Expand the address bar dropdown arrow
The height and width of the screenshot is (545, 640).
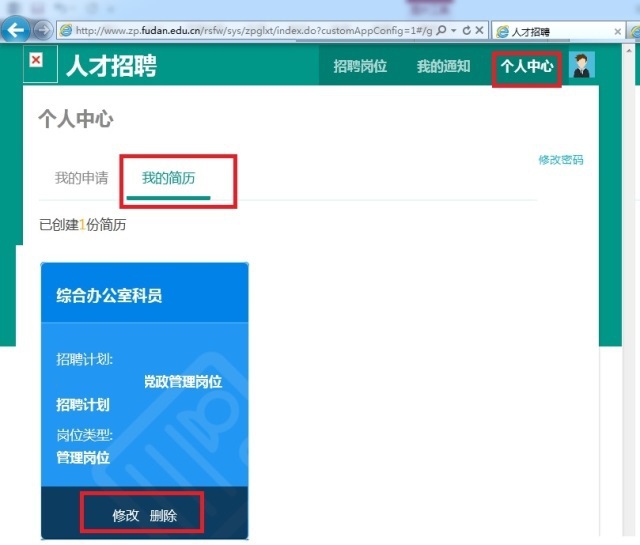point(453,31)
